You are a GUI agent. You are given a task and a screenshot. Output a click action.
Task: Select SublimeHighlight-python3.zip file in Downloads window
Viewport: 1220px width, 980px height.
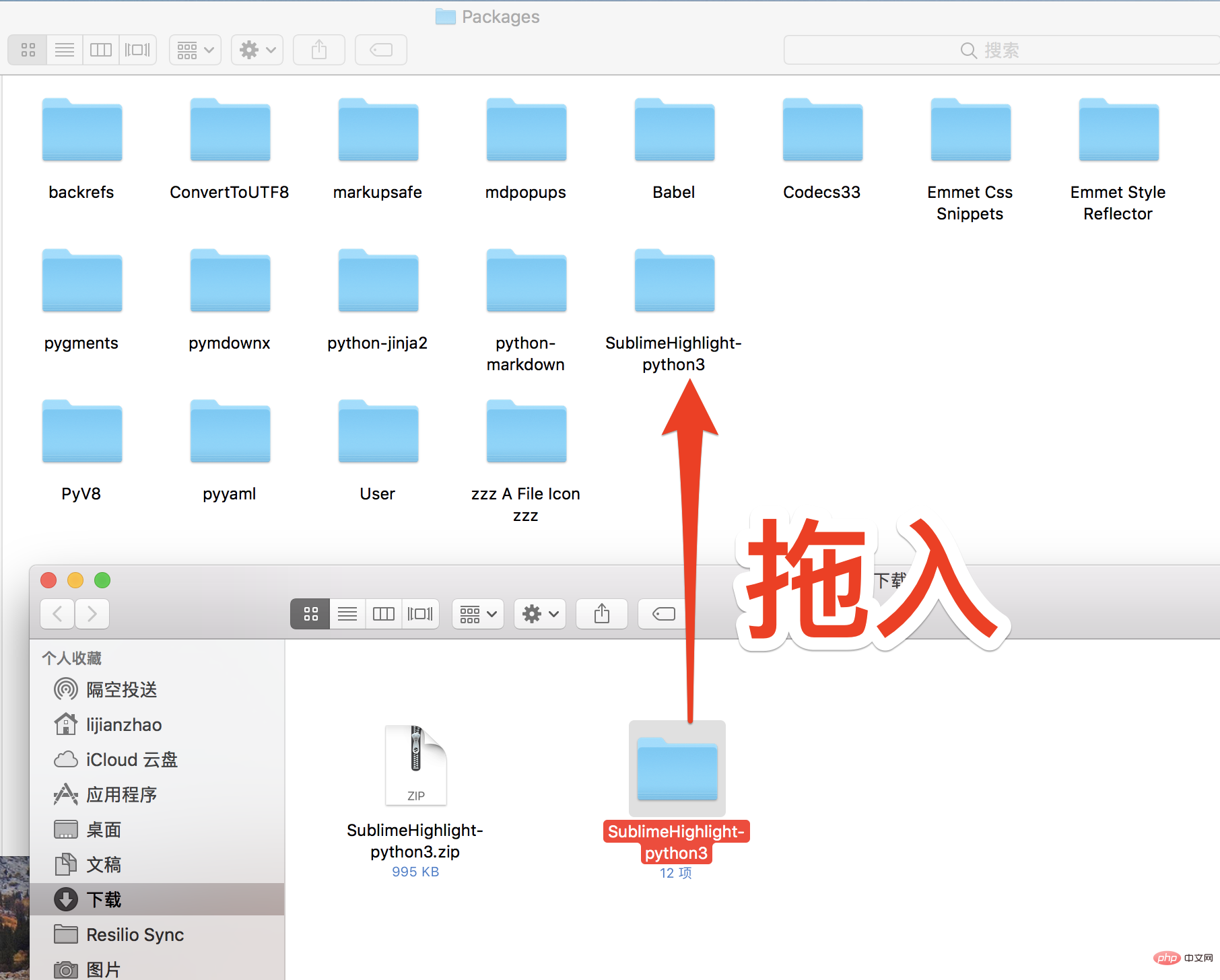[415, 765]
